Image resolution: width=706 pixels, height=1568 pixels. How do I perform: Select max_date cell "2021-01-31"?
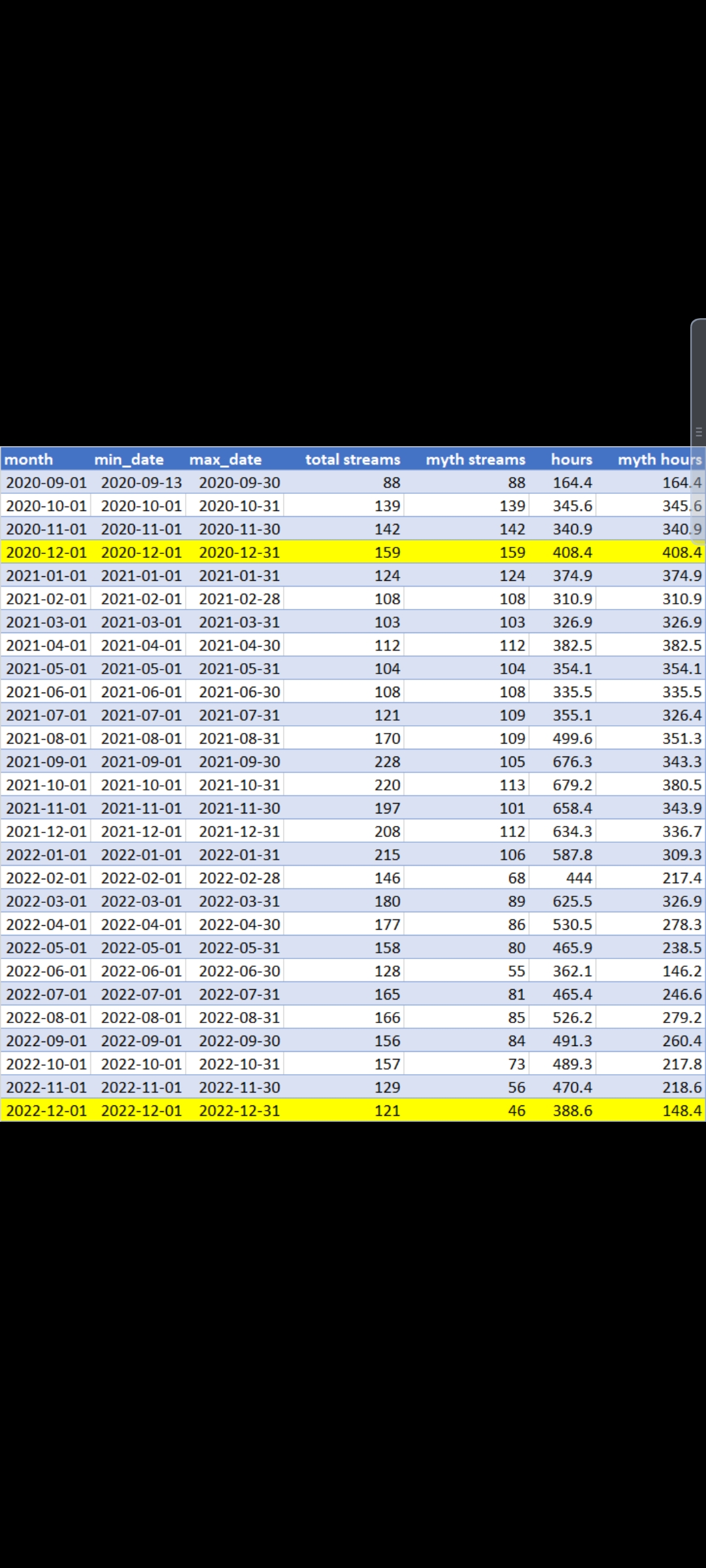(x=239, y=576)
